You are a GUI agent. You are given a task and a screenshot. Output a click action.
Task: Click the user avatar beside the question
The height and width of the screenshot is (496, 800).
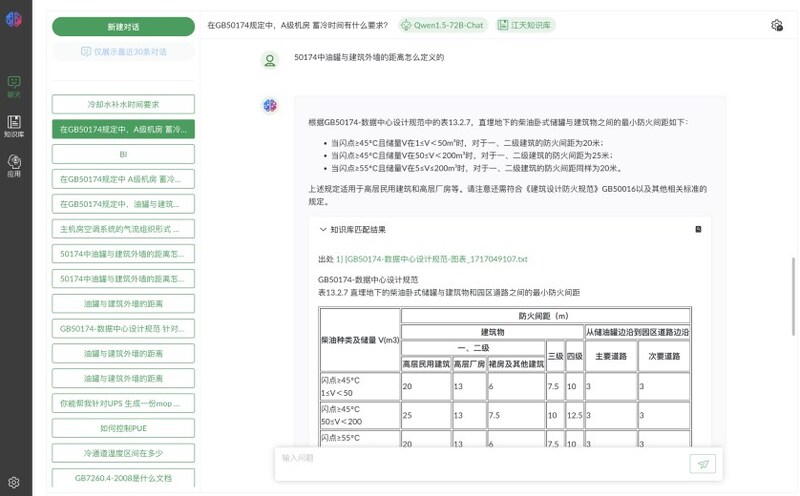pyautogui.click(x=270, y=60)
